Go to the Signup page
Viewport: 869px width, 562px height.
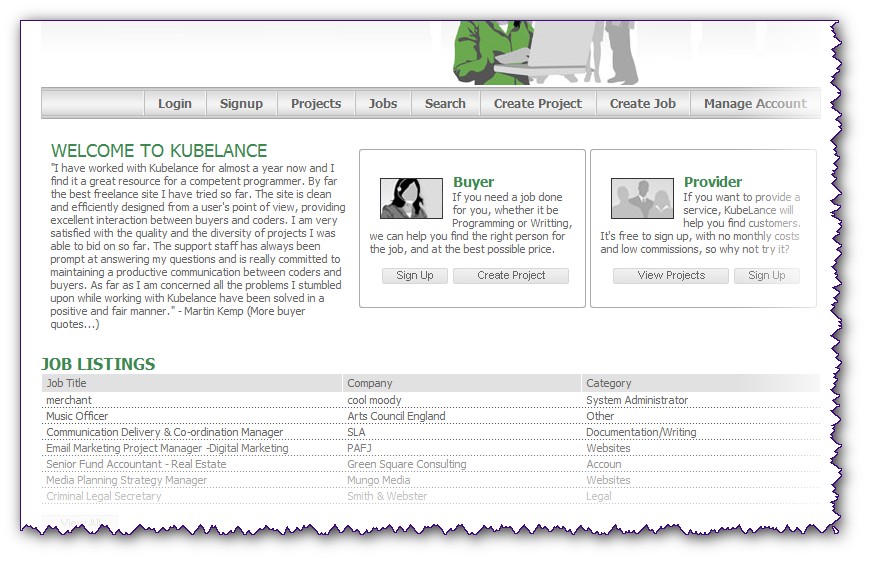click(x=241, y=103)
